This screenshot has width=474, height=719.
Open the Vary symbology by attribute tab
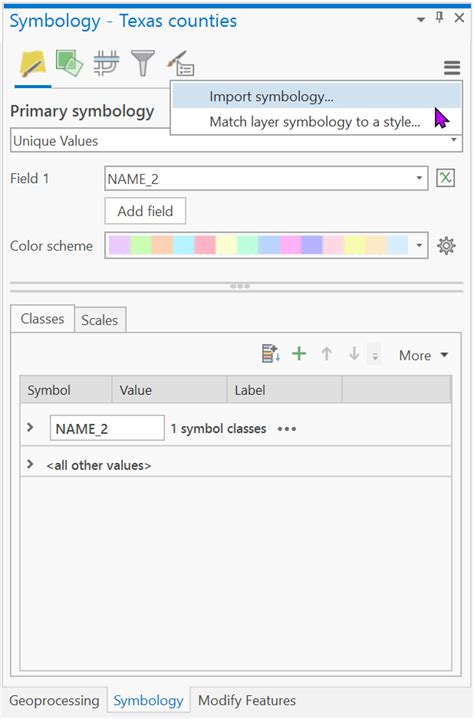69,63
